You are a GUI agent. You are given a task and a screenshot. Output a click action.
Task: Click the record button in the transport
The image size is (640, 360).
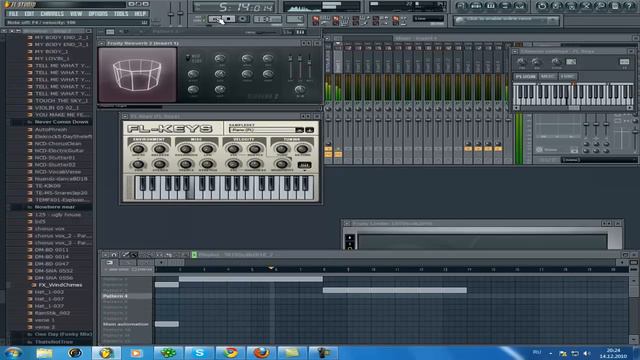pos(242,19)
